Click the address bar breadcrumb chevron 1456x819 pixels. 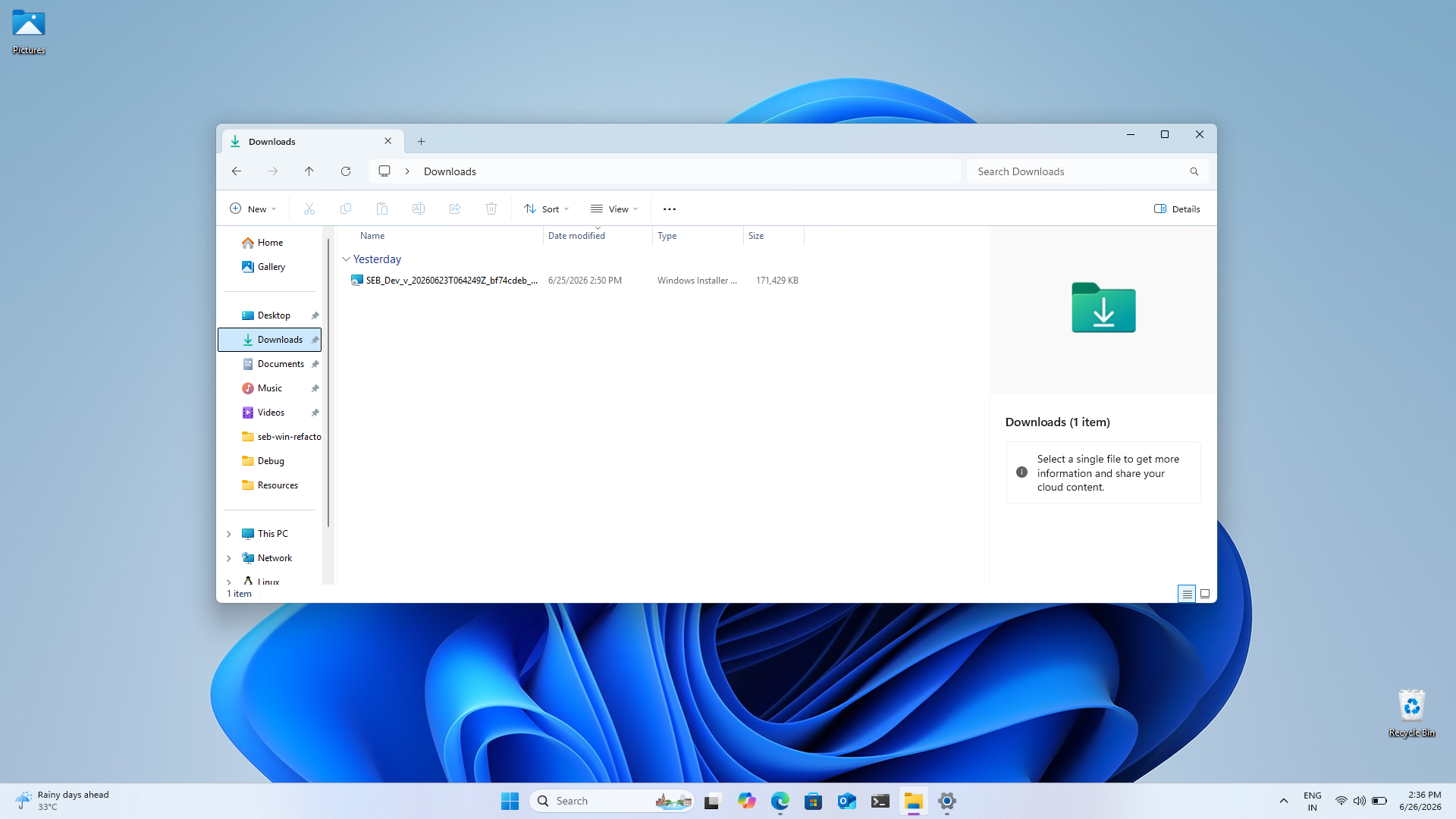(x=407, y=171)
